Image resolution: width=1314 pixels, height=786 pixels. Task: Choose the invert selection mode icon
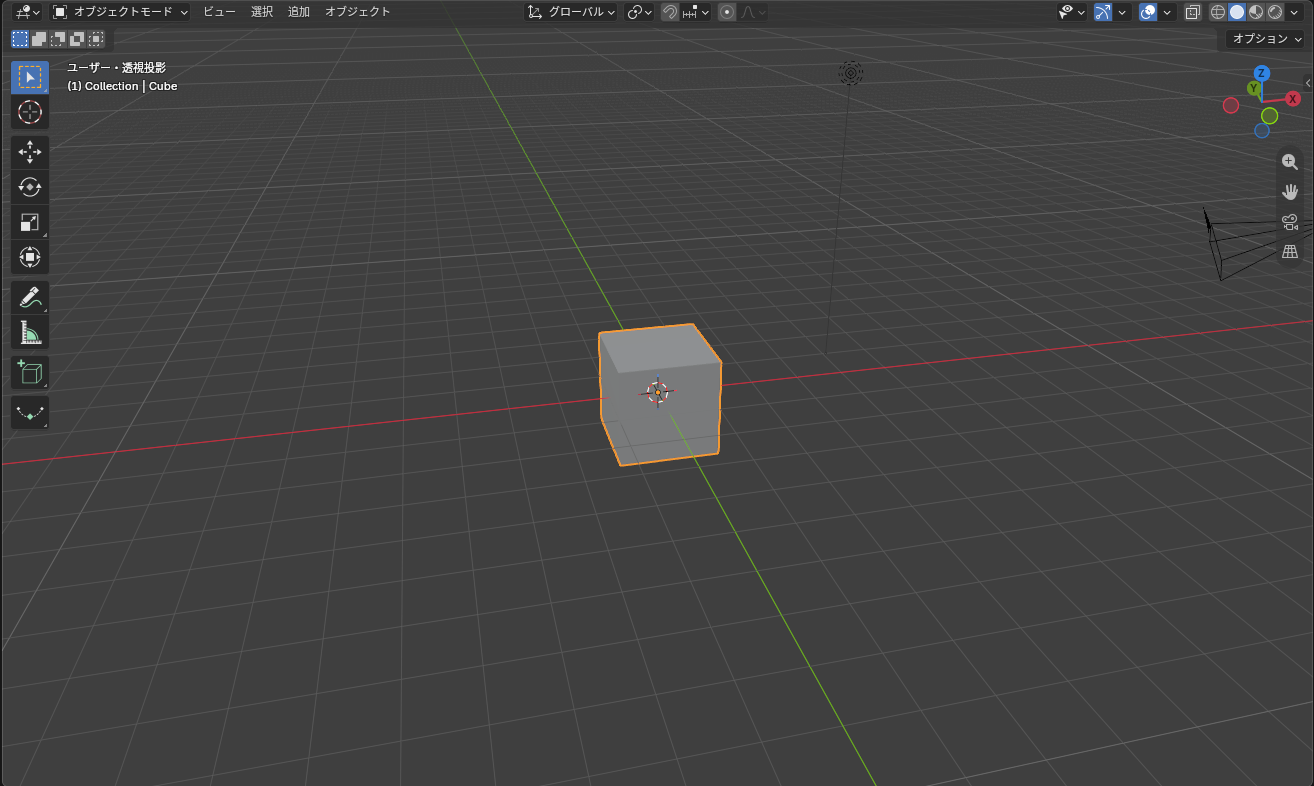pyautogui.click(x=77, y=39)
